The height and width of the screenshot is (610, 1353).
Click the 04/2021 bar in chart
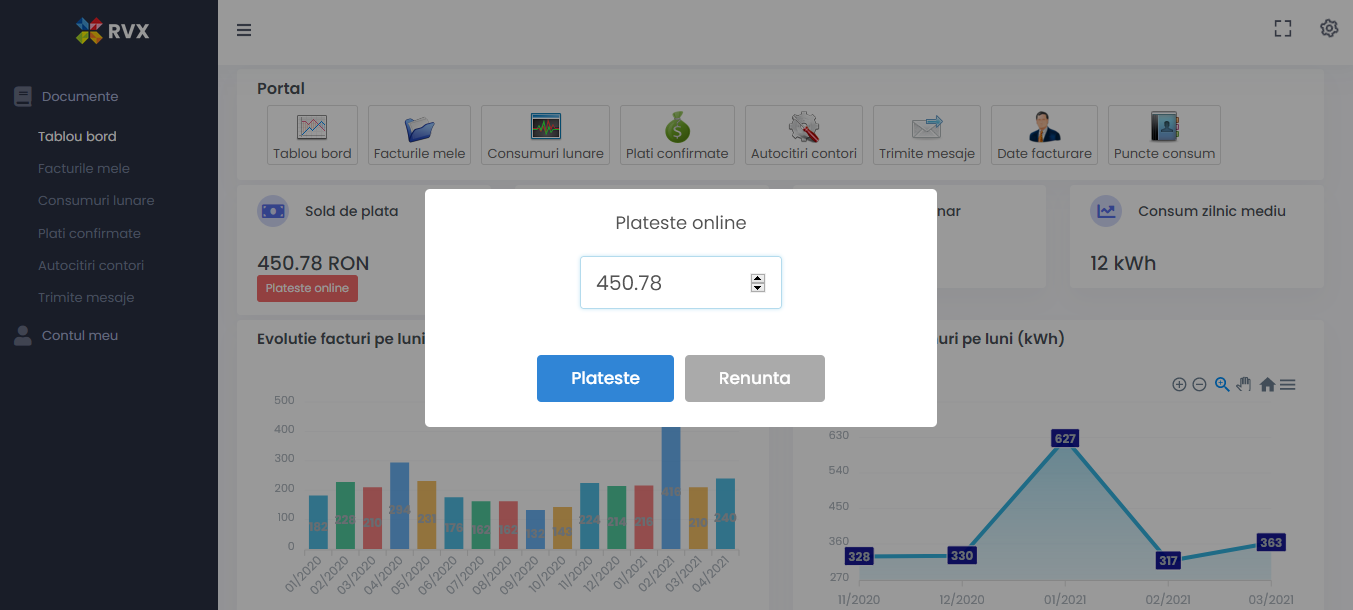coord(725,513)
